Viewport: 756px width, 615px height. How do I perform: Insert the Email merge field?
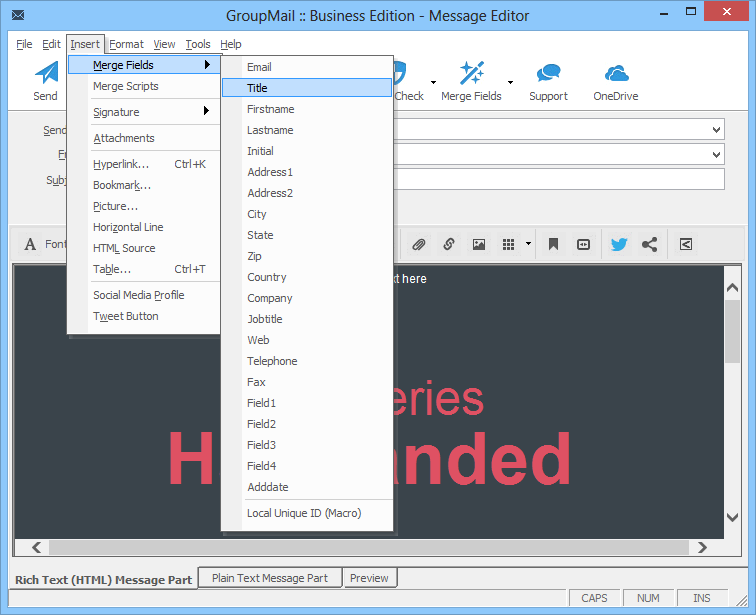[307, 67]
